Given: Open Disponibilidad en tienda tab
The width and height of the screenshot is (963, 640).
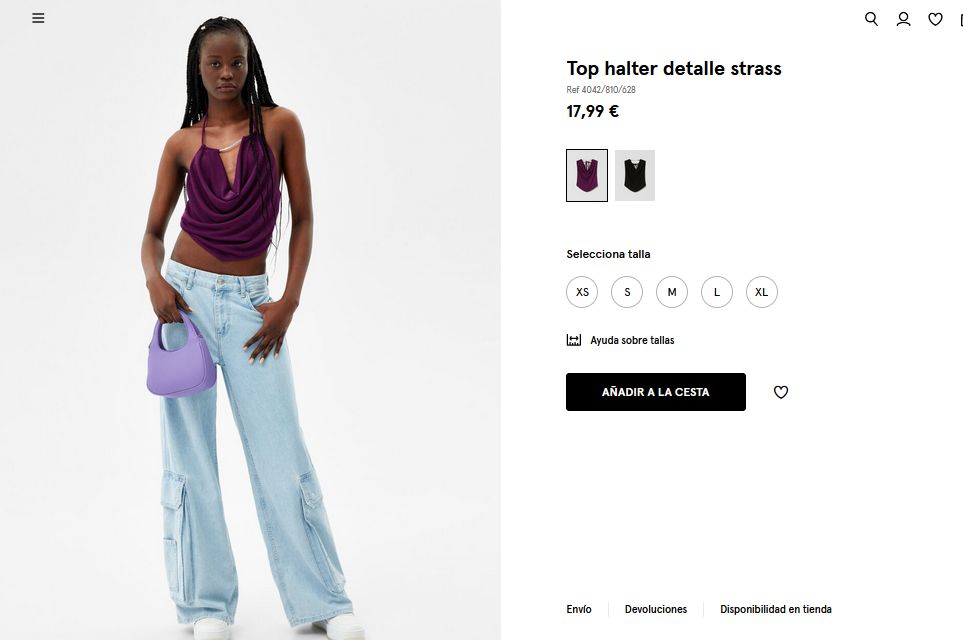Looking at the screenshot, I should [x=776, y=609].
